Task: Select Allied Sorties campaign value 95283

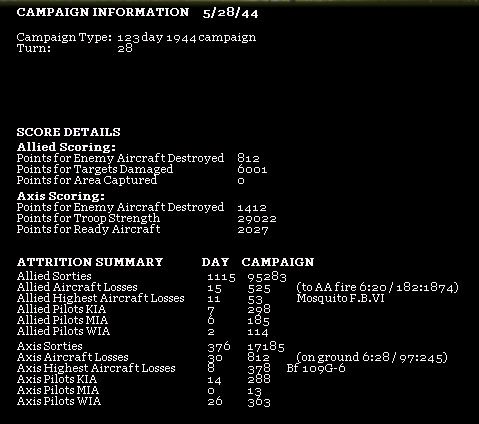Action: pos(267,277)
